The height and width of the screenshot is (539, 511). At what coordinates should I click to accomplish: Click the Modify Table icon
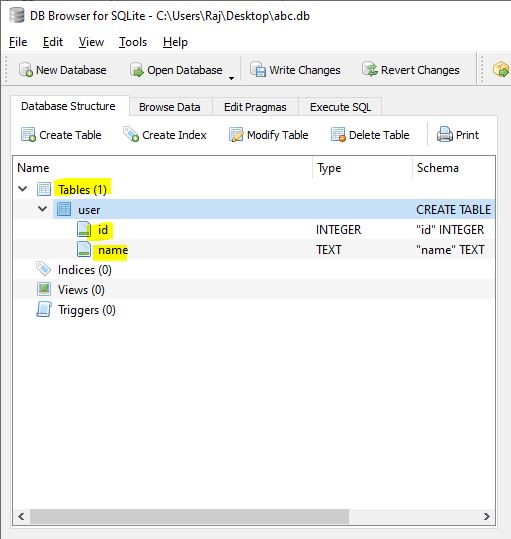coord(236,134)
